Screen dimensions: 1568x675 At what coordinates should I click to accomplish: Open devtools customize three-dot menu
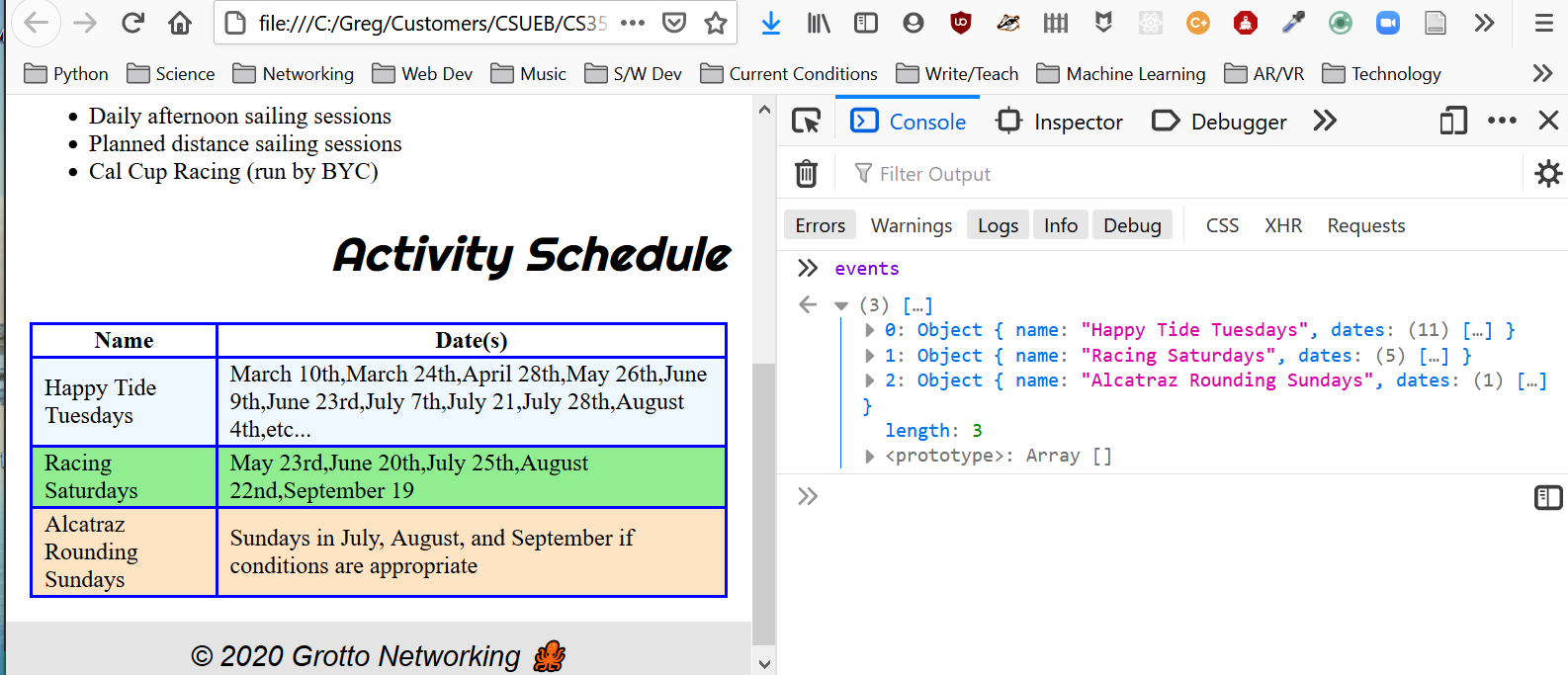[1502, 121]
